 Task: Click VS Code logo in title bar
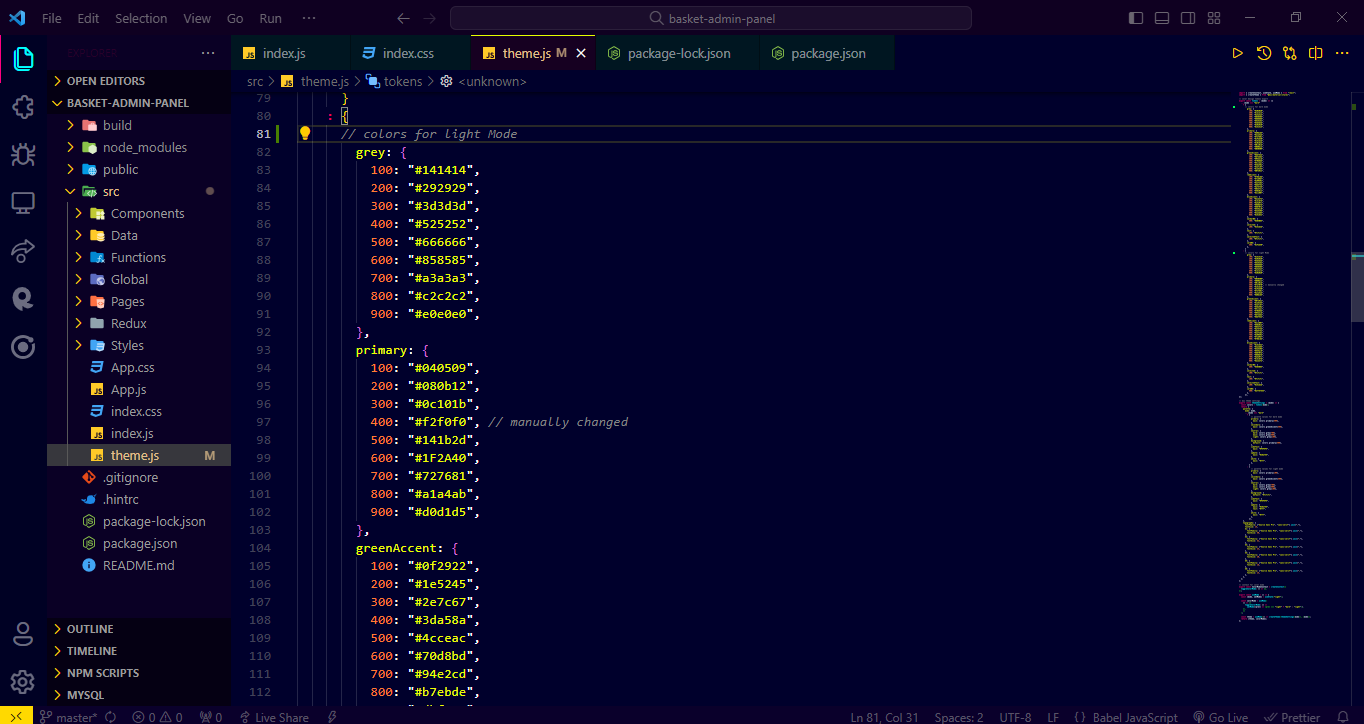point(16,18)
